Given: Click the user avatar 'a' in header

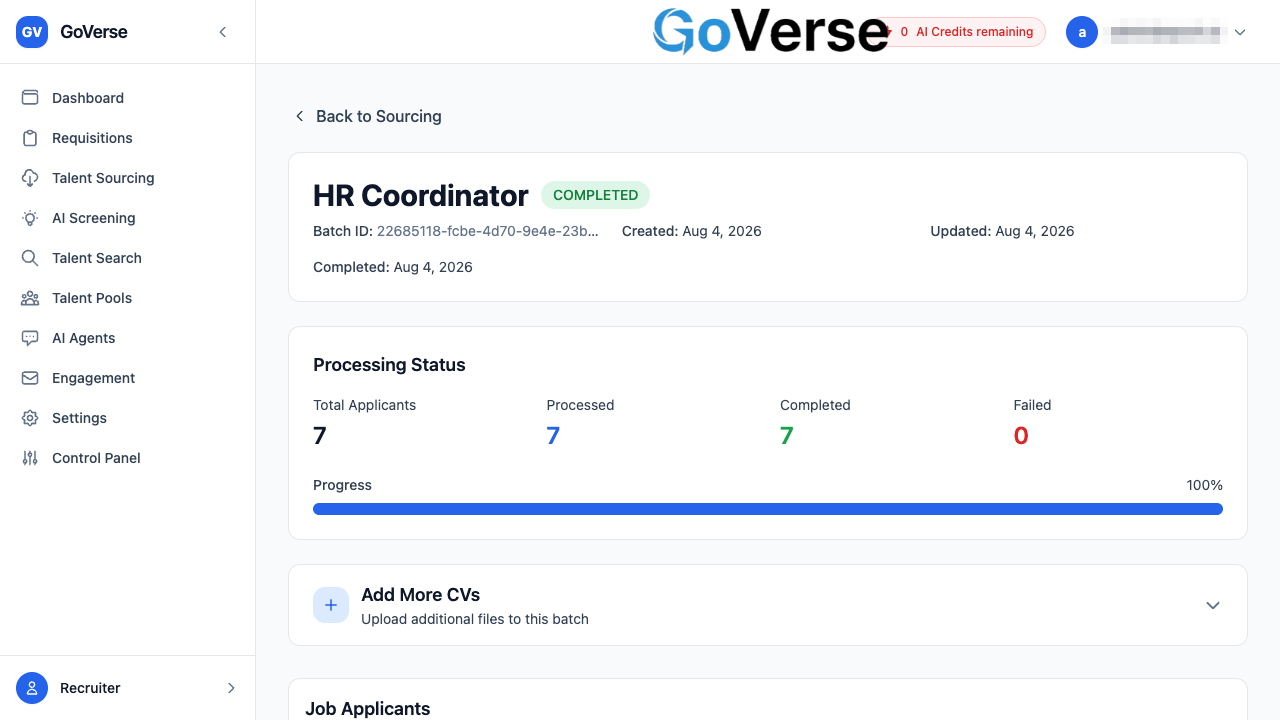Looking at the screenshot, I should point(1082,32).
